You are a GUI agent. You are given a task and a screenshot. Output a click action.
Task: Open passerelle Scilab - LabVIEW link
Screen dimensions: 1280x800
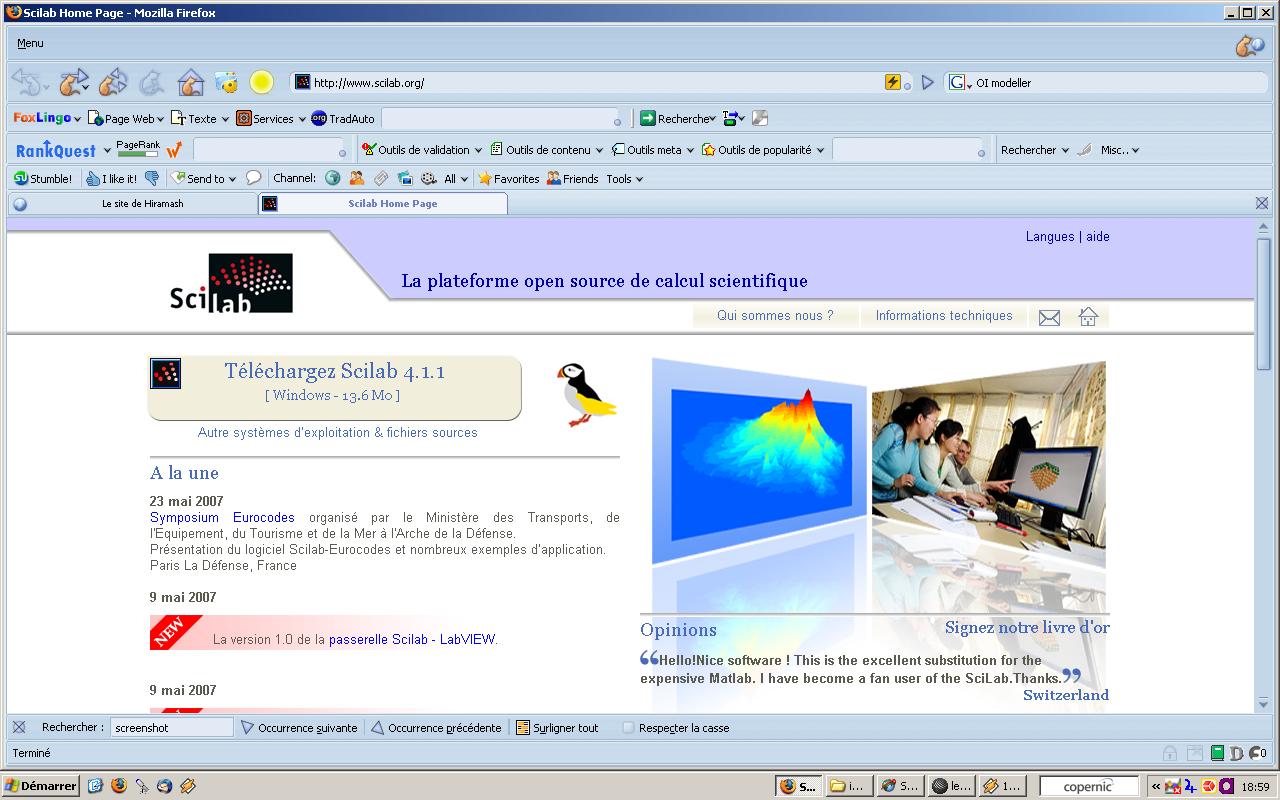coord(412,639)
